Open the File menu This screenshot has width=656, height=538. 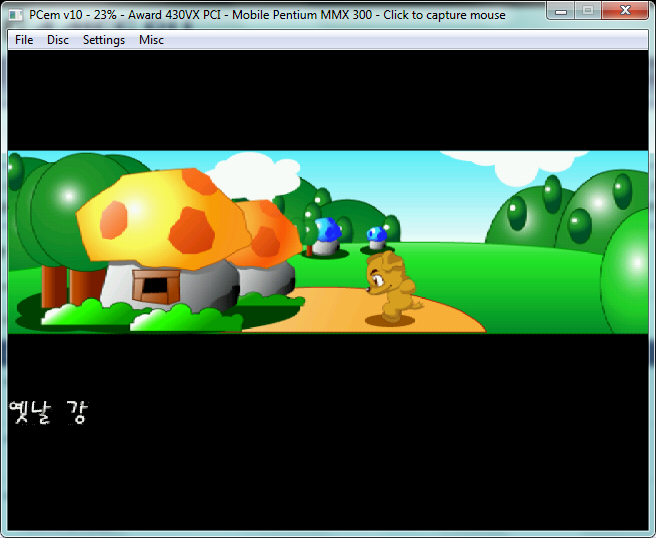click(24, 40)
